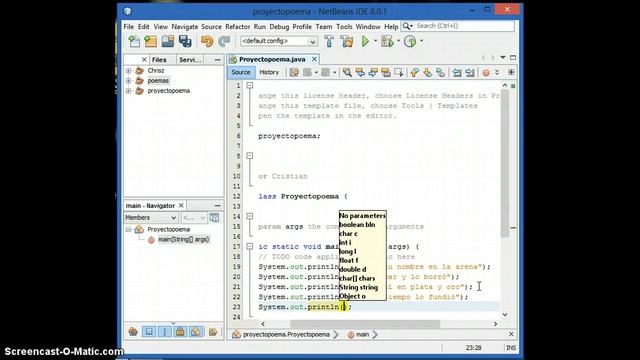Click the Previous Bookmark icon
The image size is (640, 360).
click(415, 72)
